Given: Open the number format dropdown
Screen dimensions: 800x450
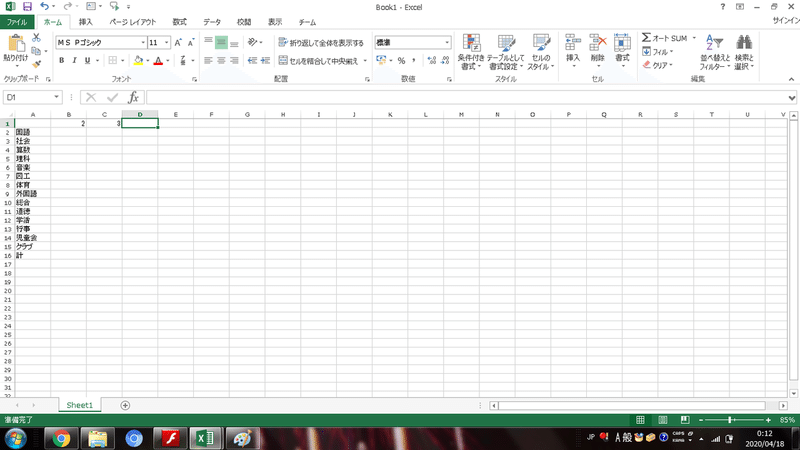Looking at the screenshot, I should click(447, 42).
